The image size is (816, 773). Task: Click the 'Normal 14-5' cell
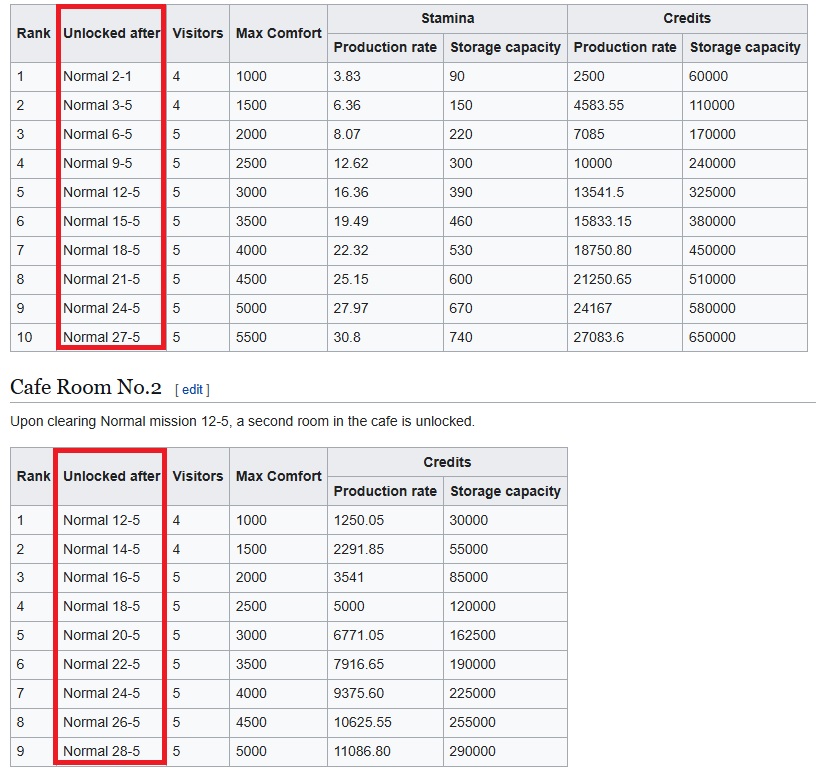[101, 549]
